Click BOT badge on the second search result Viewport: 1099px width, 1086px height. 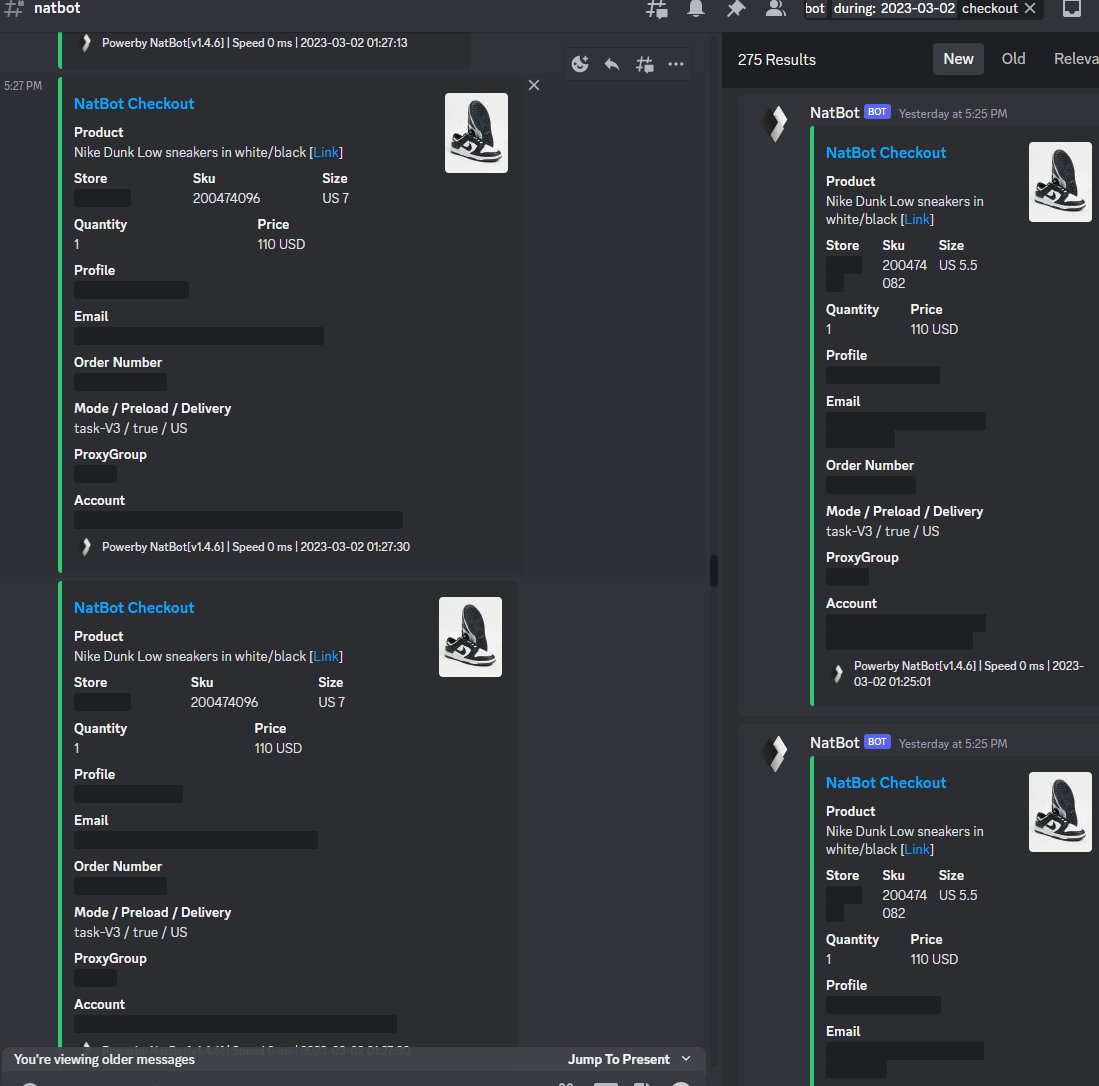[877, 742]
